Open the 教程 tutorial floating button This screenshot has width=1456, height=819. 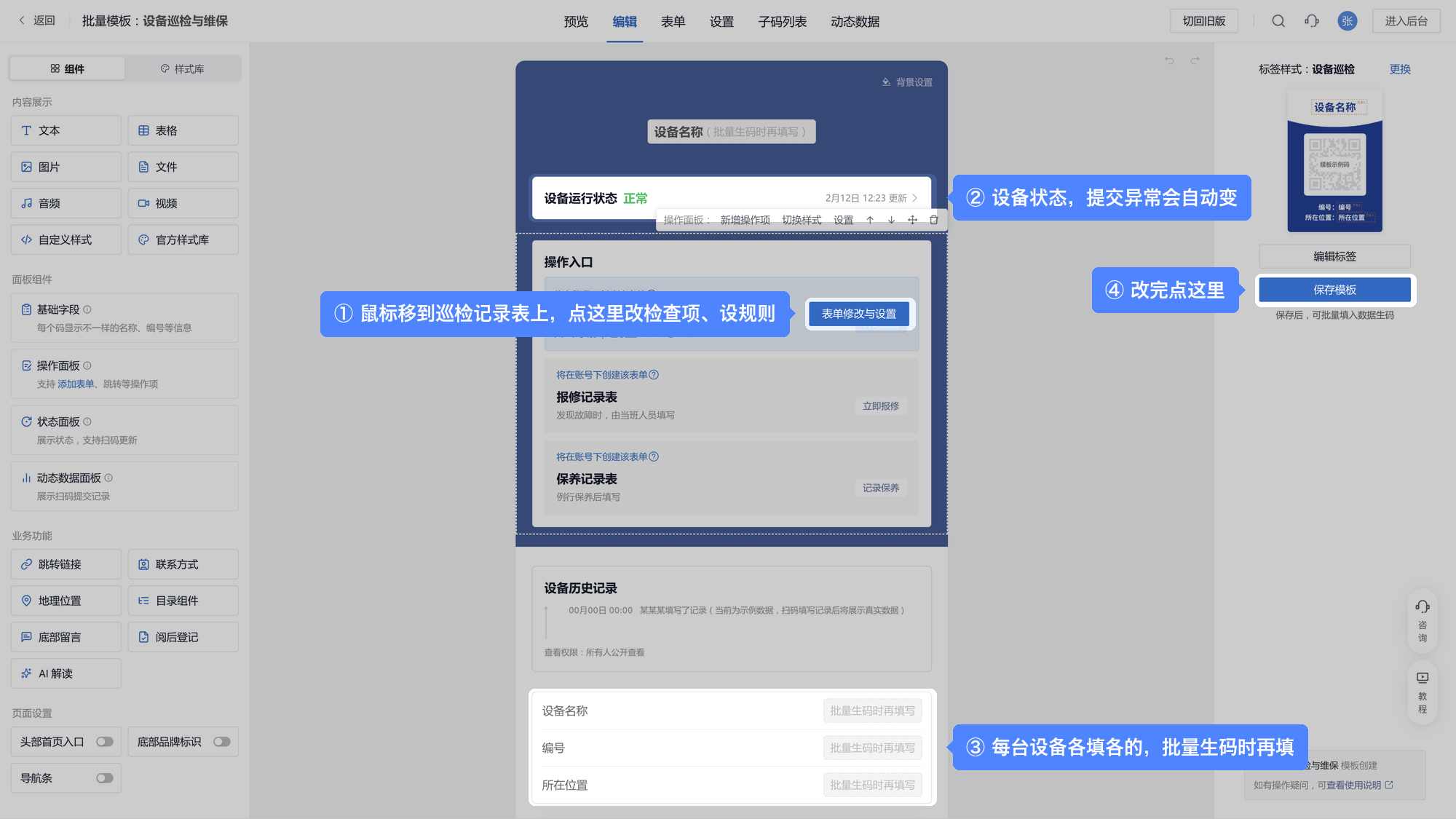[x=1422, y=692]
